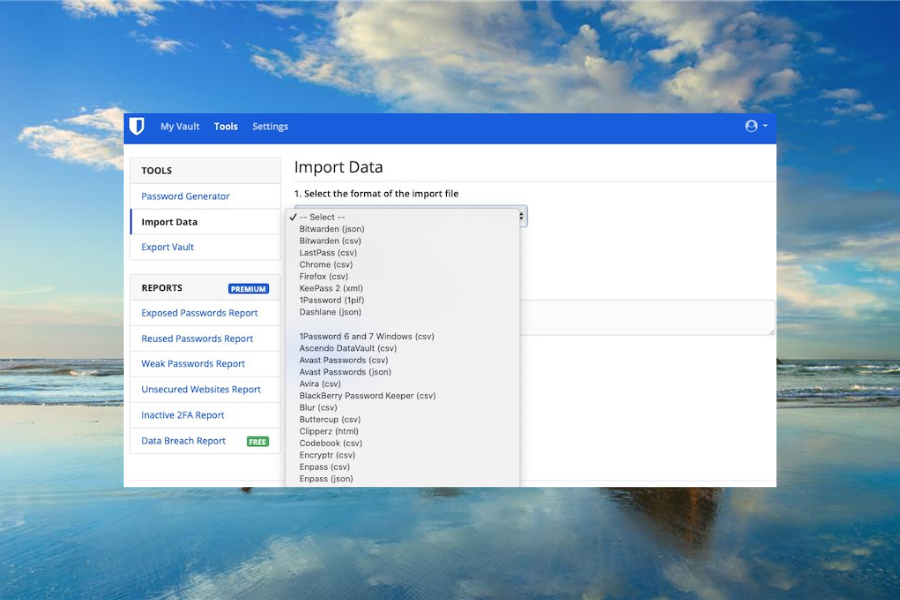Open the Data Breach Report
Image resolution: width=900 pixels, height=600 pixels.
[x=183, y=441]
